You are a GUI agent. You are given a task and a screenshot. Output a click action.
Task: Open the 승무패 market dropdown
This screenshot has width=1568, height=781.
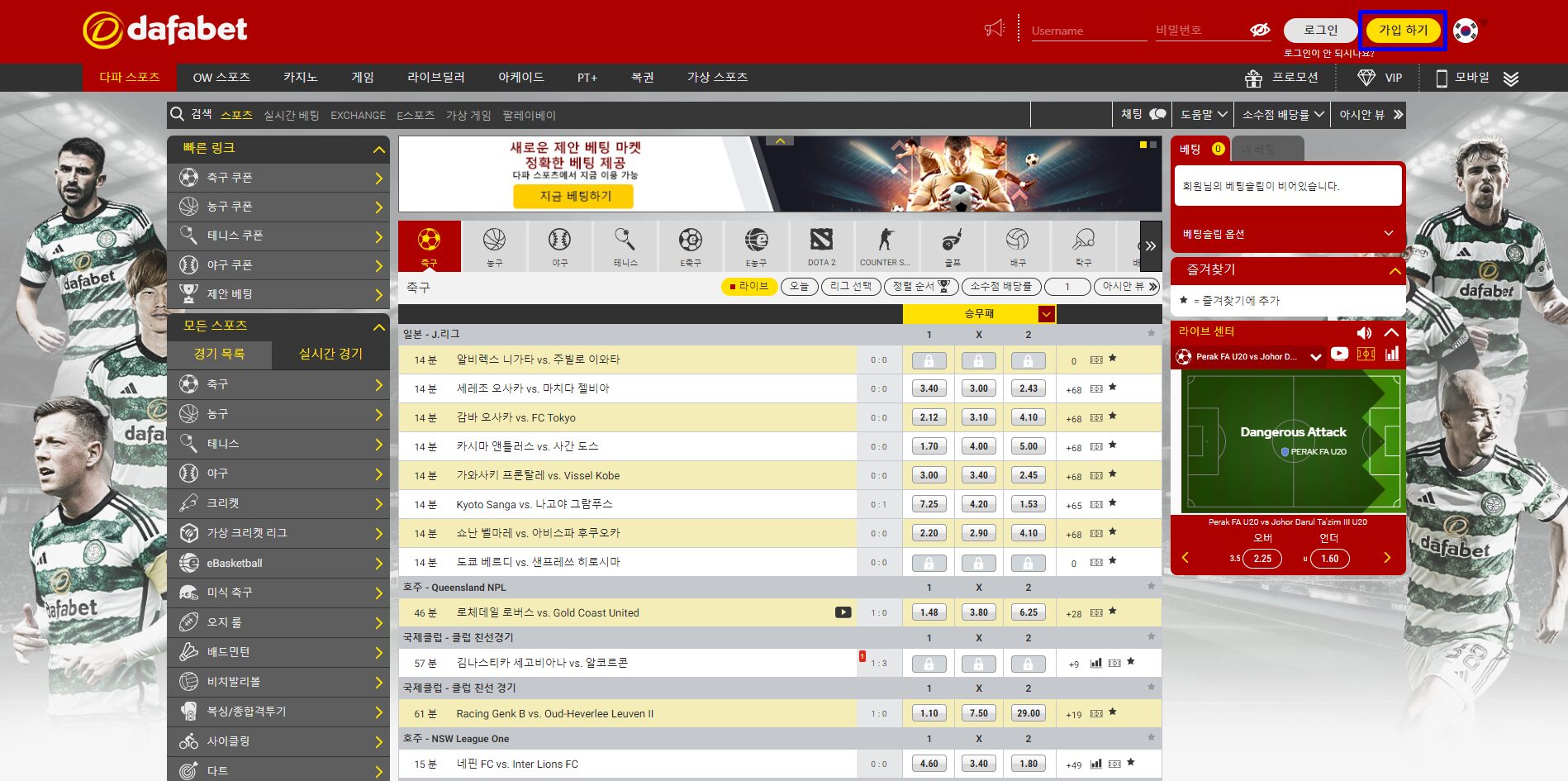coord(1045,314)
